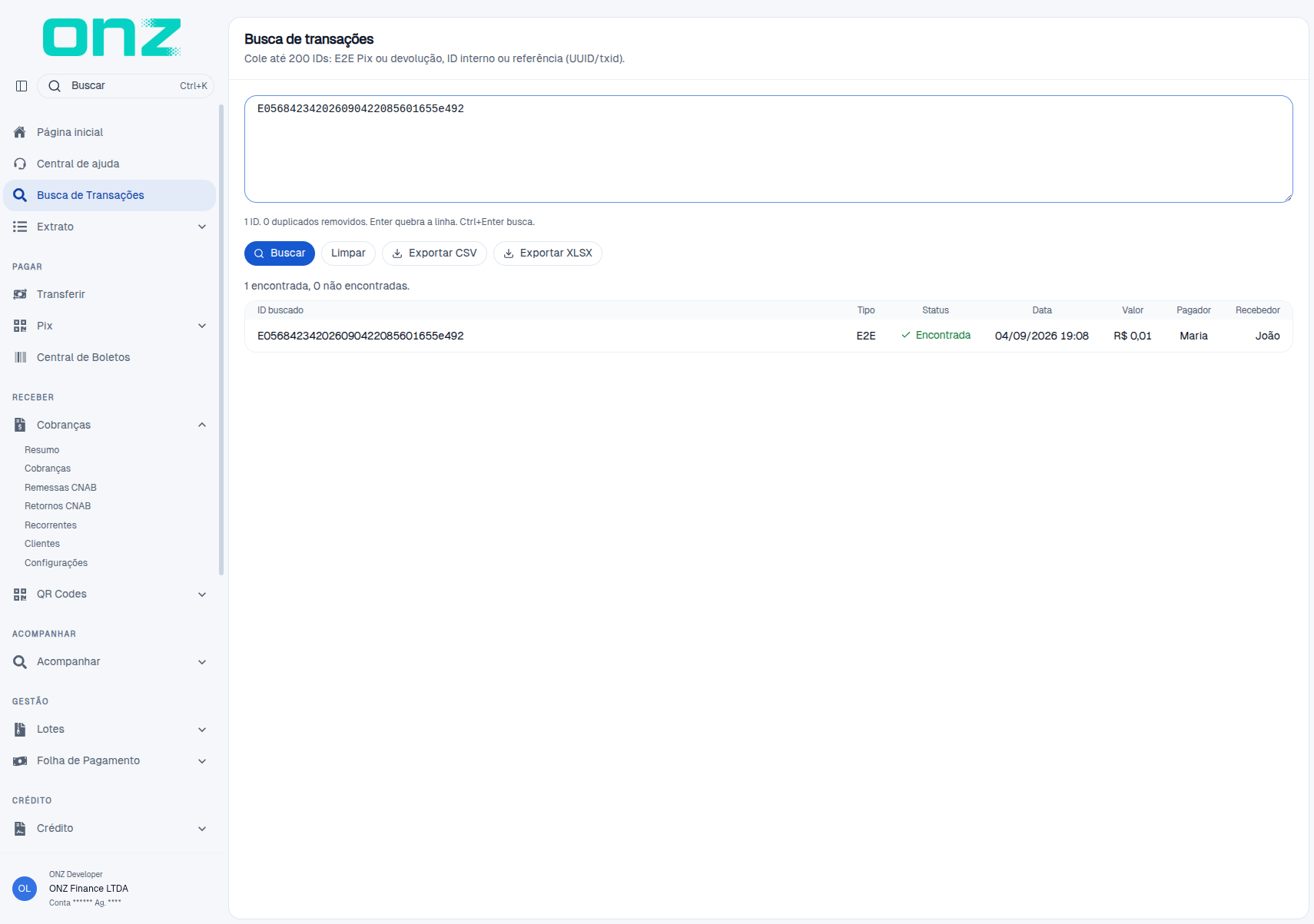Click the OL account avatar
Viewport: 1314px width, 924px height.
(25, 889)
